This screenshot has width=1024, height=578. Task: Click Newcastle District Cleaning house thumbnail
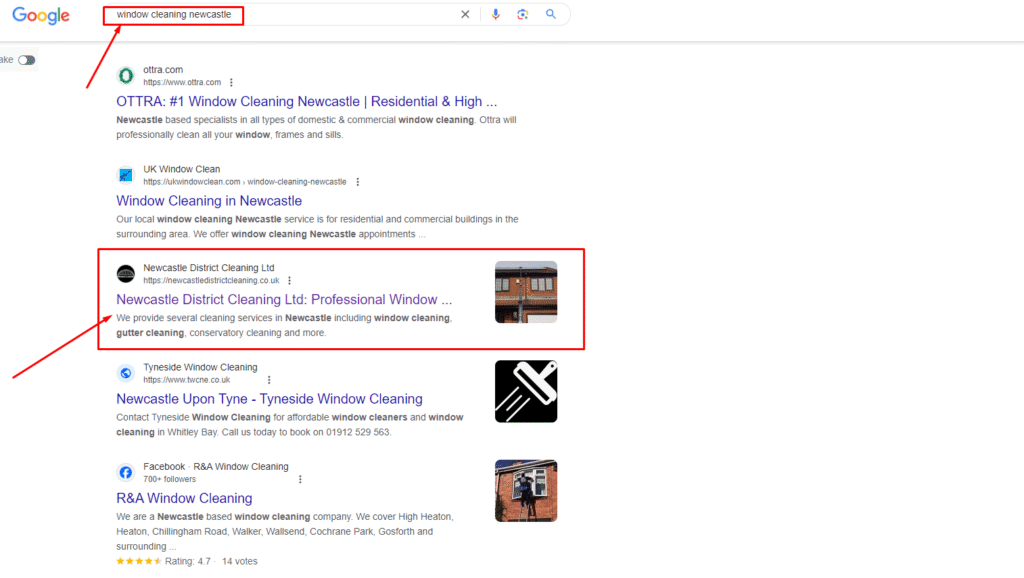point(526,292)
